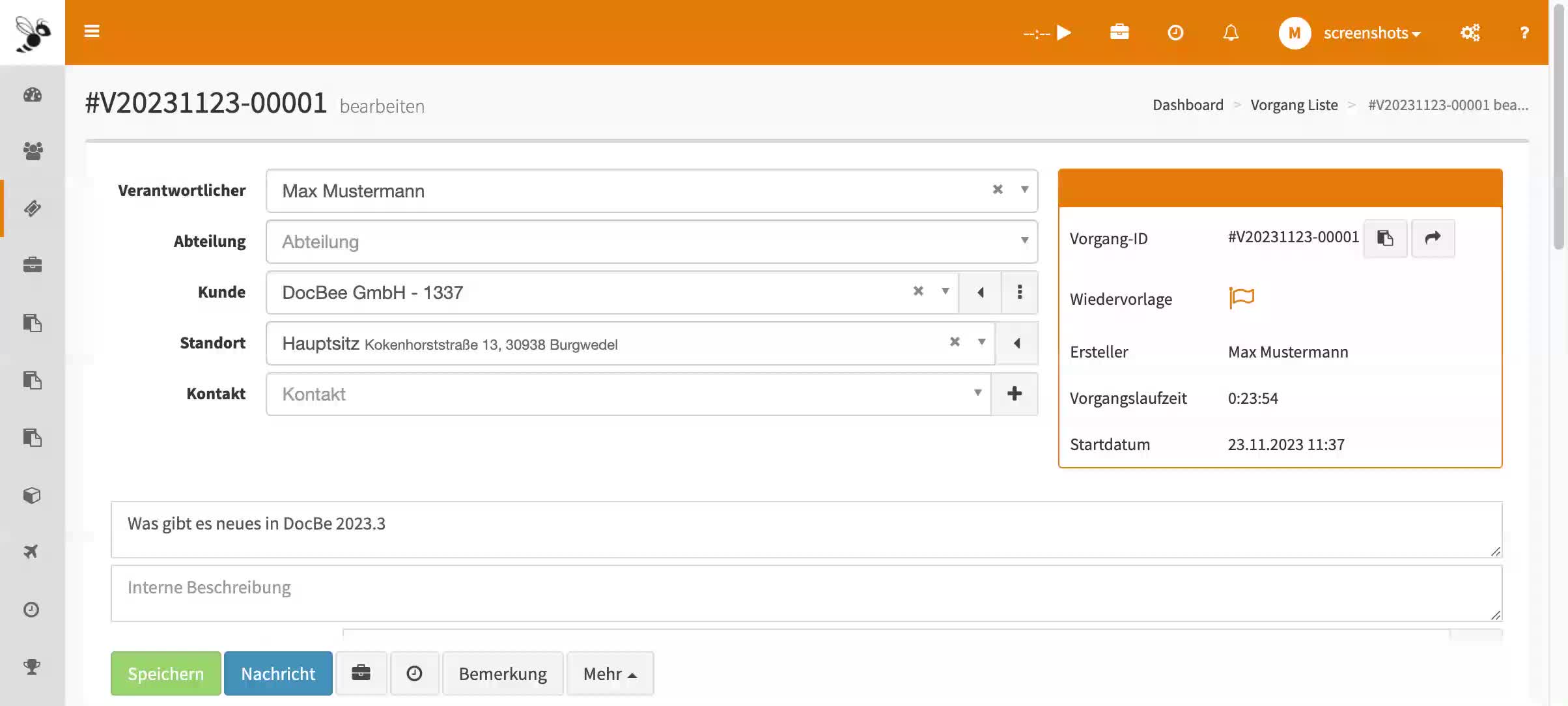Screen dimensions: 1568x706
Task: Click the share arrow next to Vorgang-ID
Action: (x=1433, y=238)
